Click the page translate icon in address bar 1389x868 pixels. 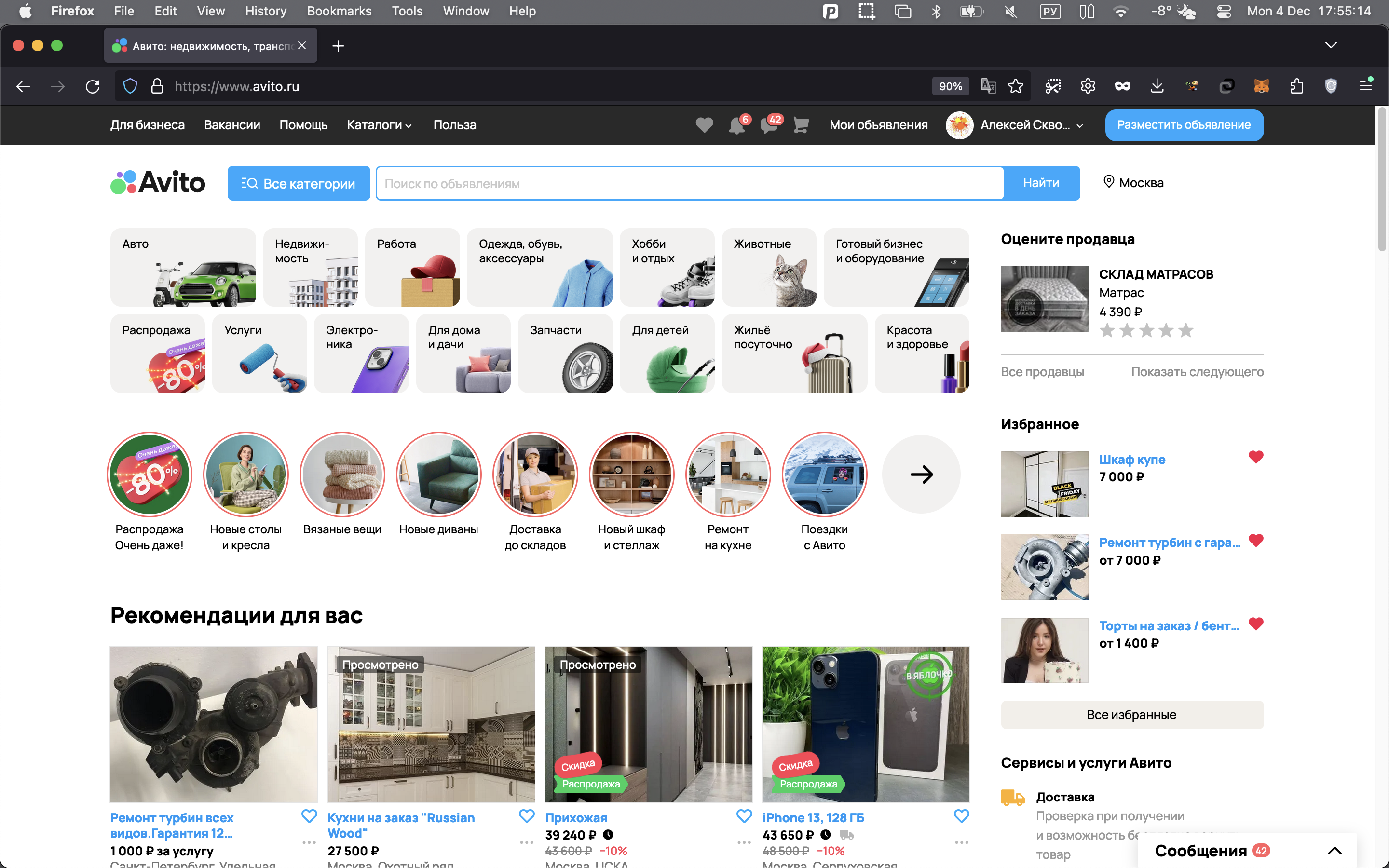point(988,86)
